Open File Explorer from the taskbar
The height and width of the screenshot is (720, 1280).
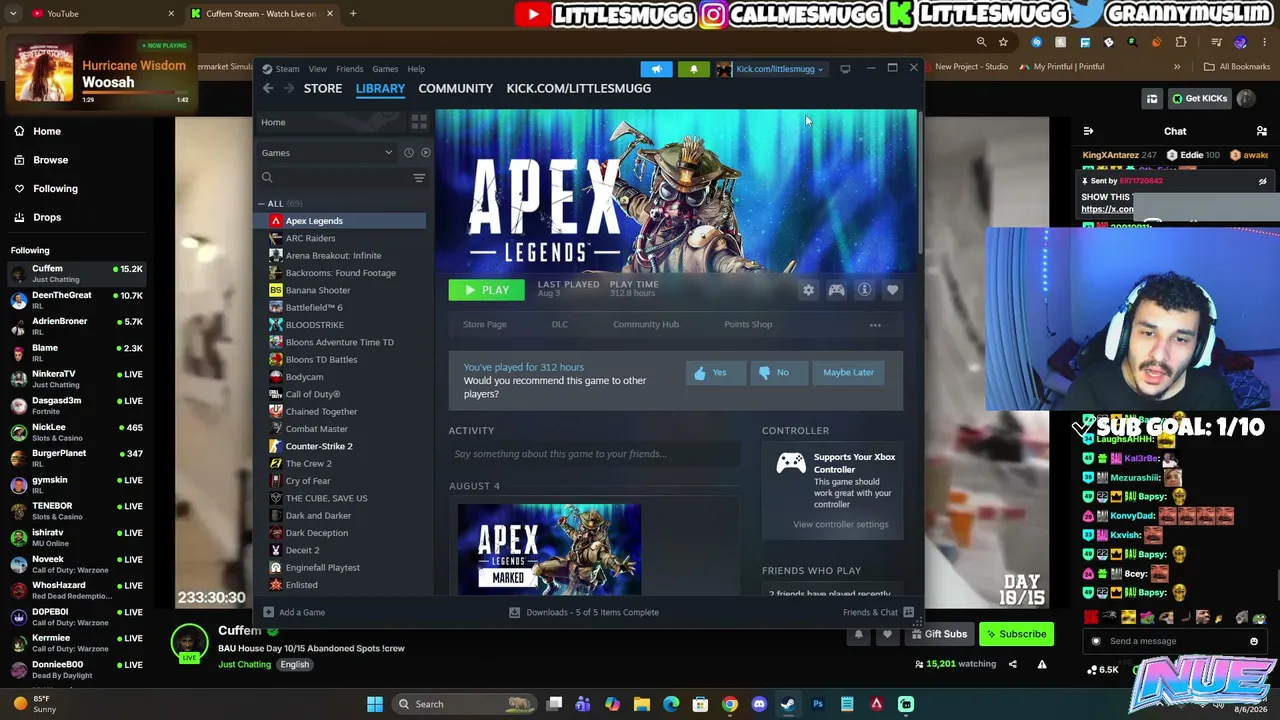tap(642, 704)
